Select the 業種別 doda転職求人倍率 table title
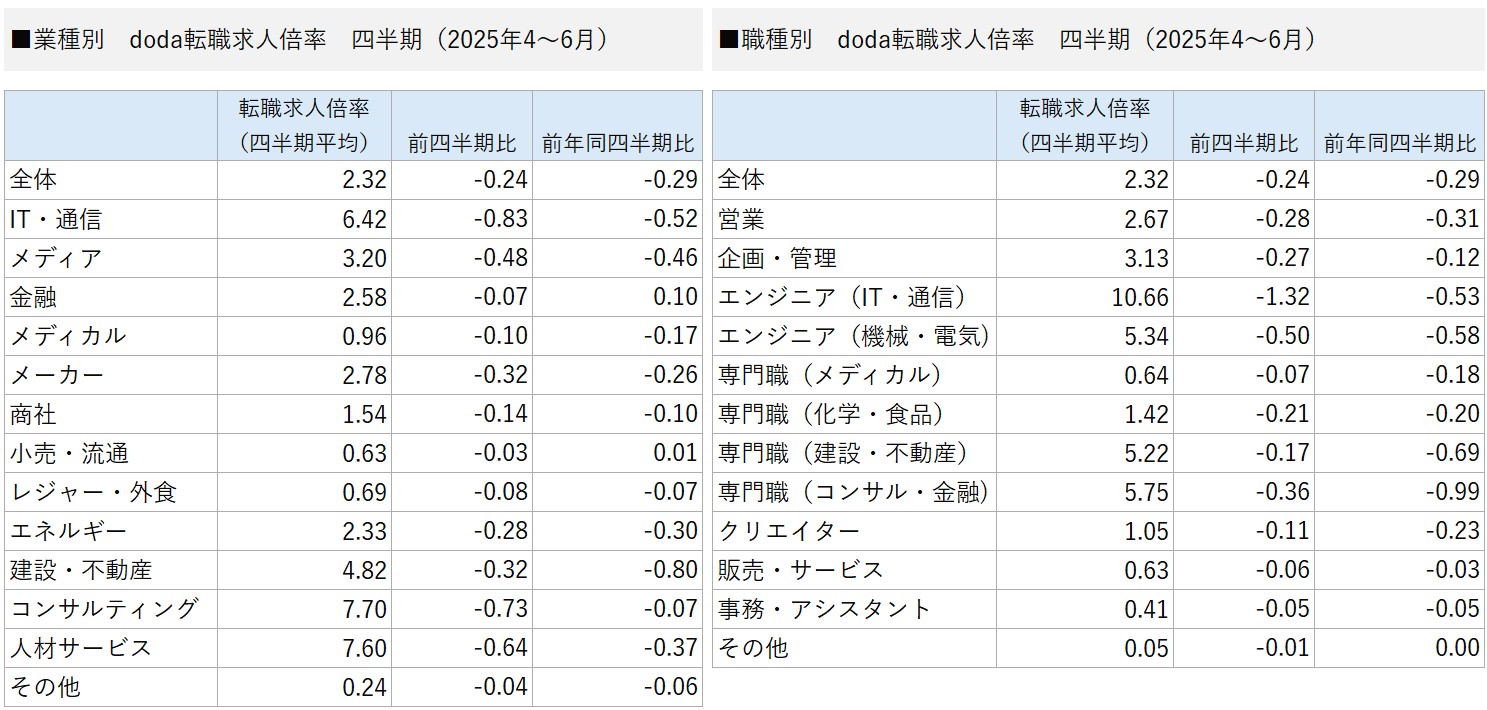The image size is (1487, 710). tap(309, 40)
